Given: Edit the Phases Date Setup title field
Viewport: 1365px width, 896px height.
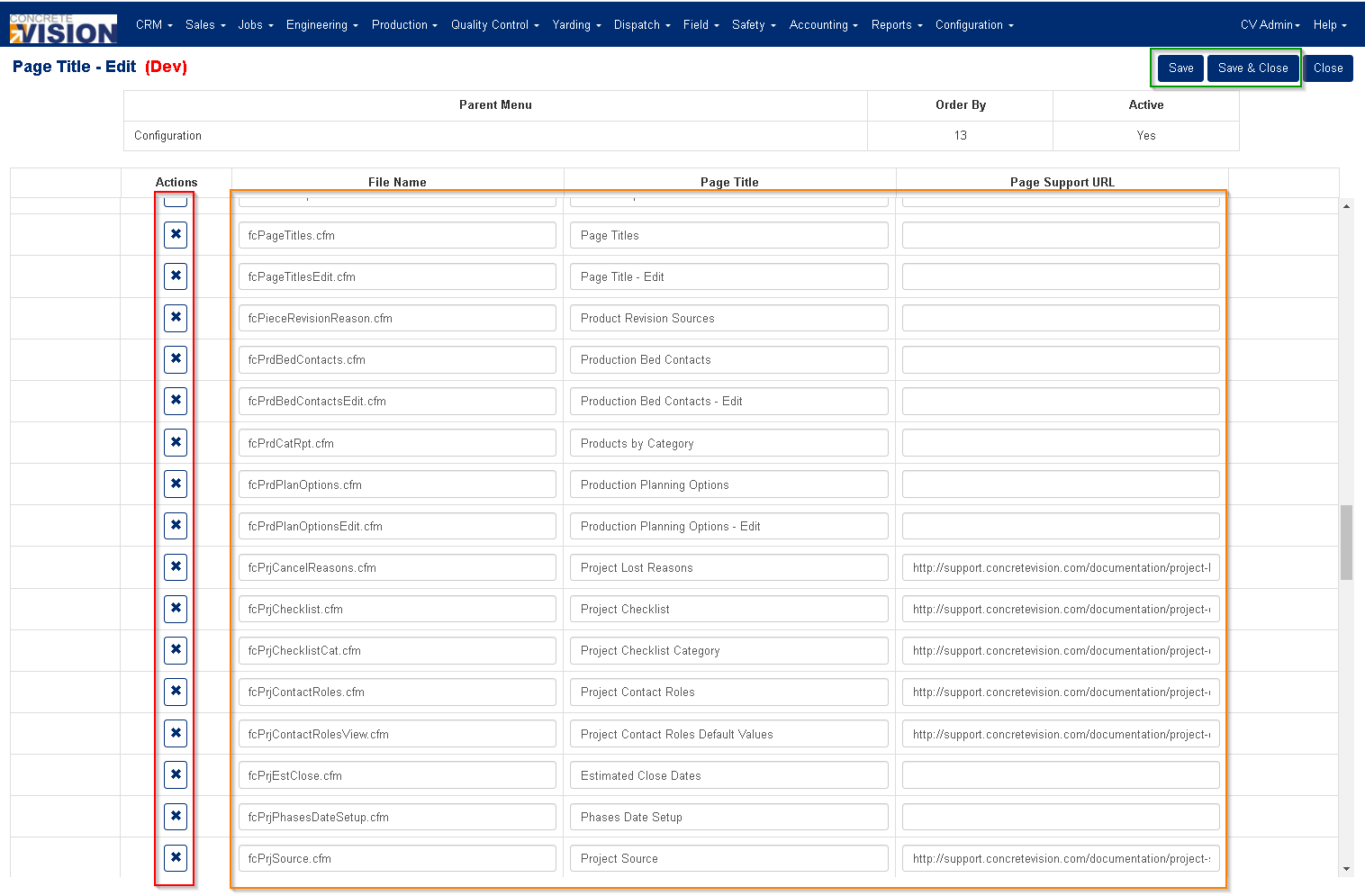Looking at the screenshot, I should pyautogui.click(x=729, y=817).
